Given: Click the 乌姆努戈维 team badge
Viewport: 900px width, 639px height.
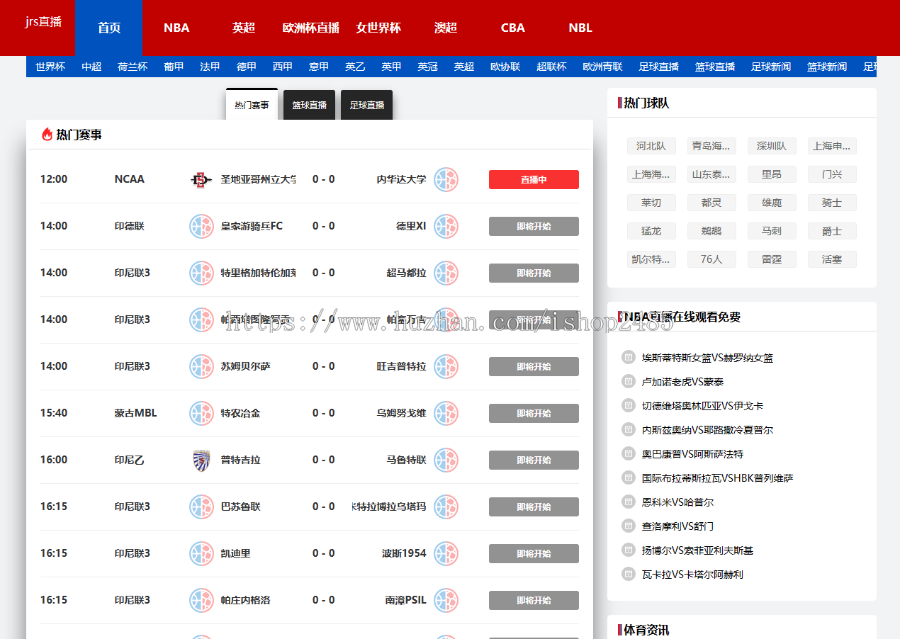Looking at the screenshot, I should 446,413.
